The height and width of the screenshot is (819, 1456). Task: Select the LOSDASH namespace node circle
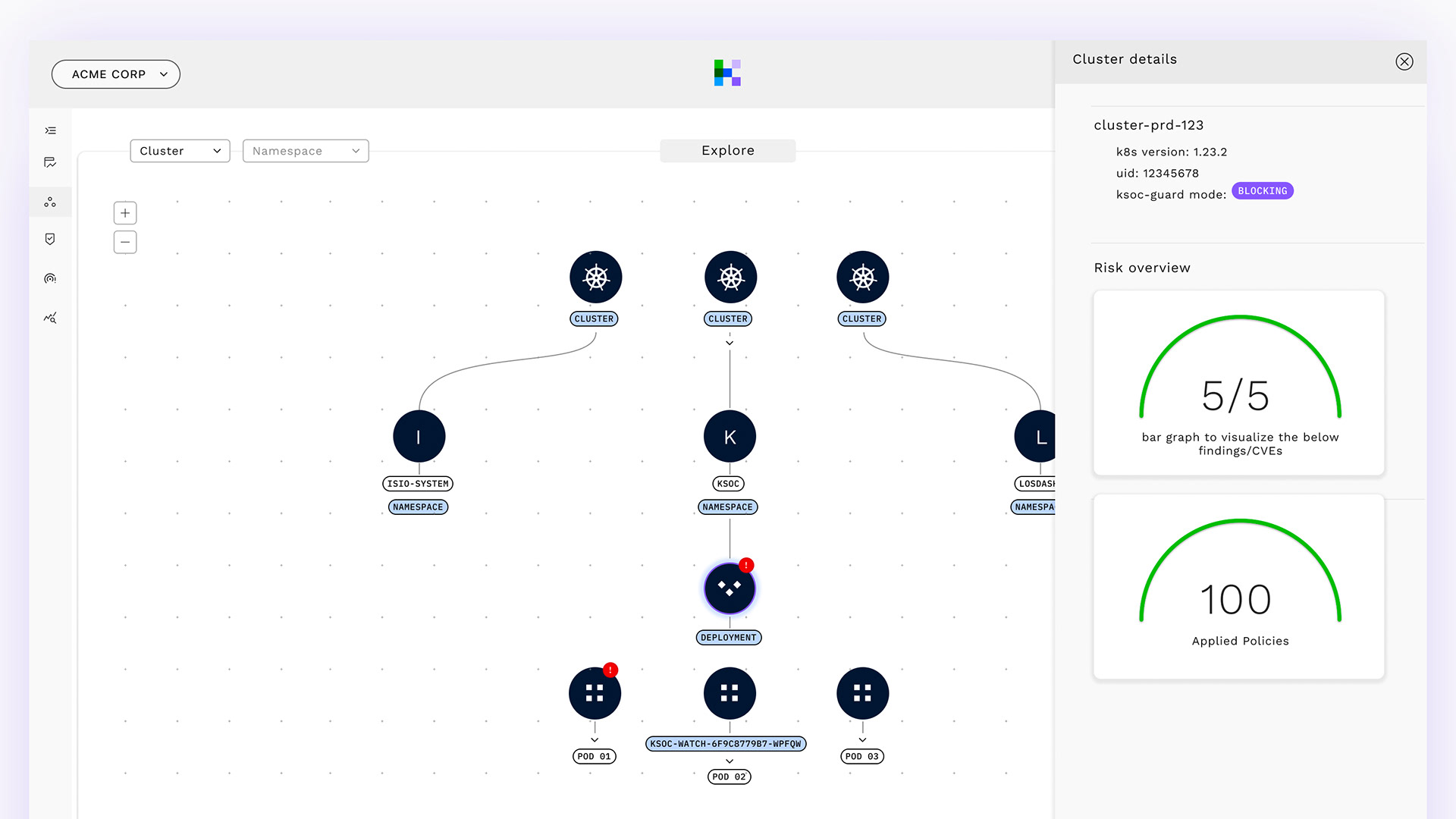point(1035,437)
